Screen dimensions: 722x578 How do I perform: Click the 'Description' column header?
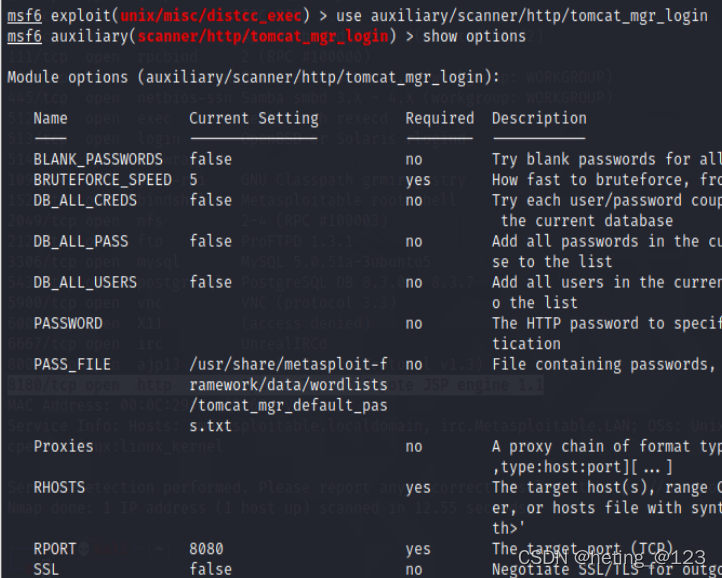click(539, 118)
